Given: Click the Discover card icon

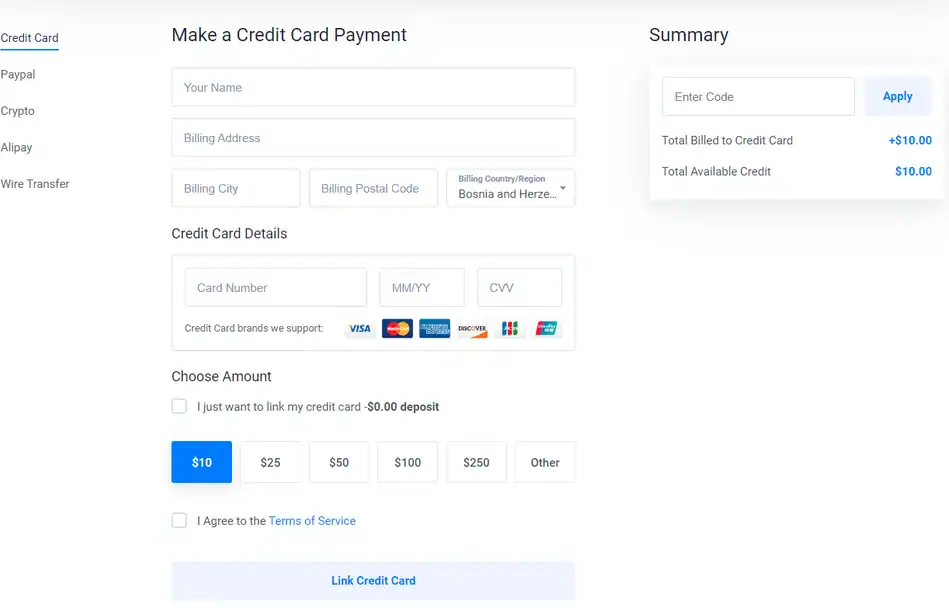Looking at the screenshot, I should (x=471, y=328).
